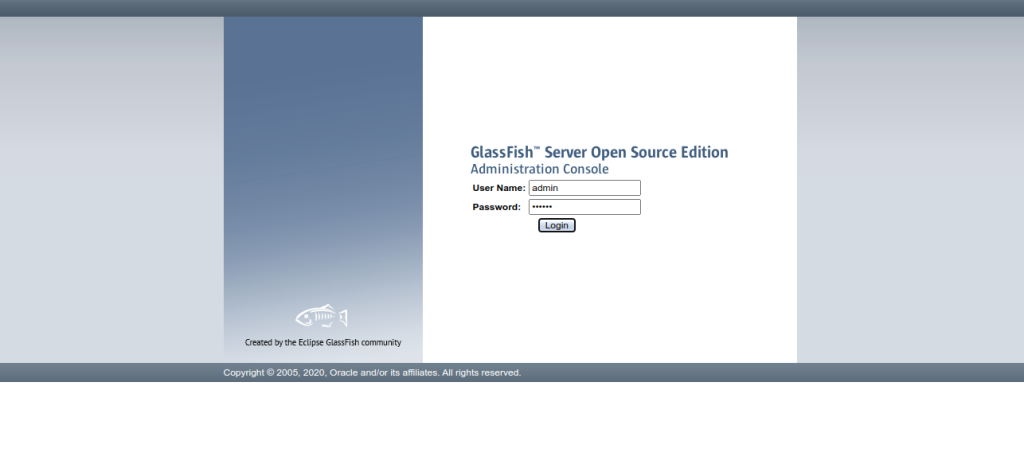Click the Login button
The image size is (1024, 464).
(x=556, y=225)
